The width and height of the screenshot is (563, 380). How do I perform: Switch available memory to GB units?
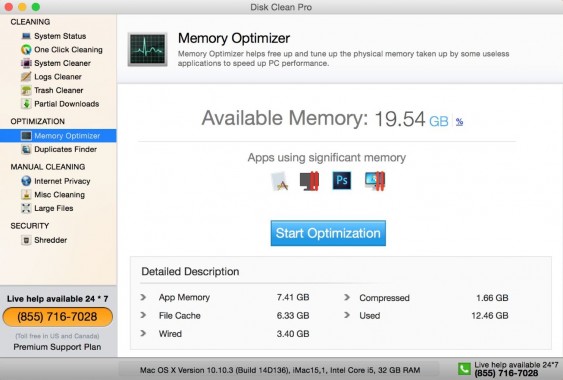pyautogui.click(x=439, y=121)
